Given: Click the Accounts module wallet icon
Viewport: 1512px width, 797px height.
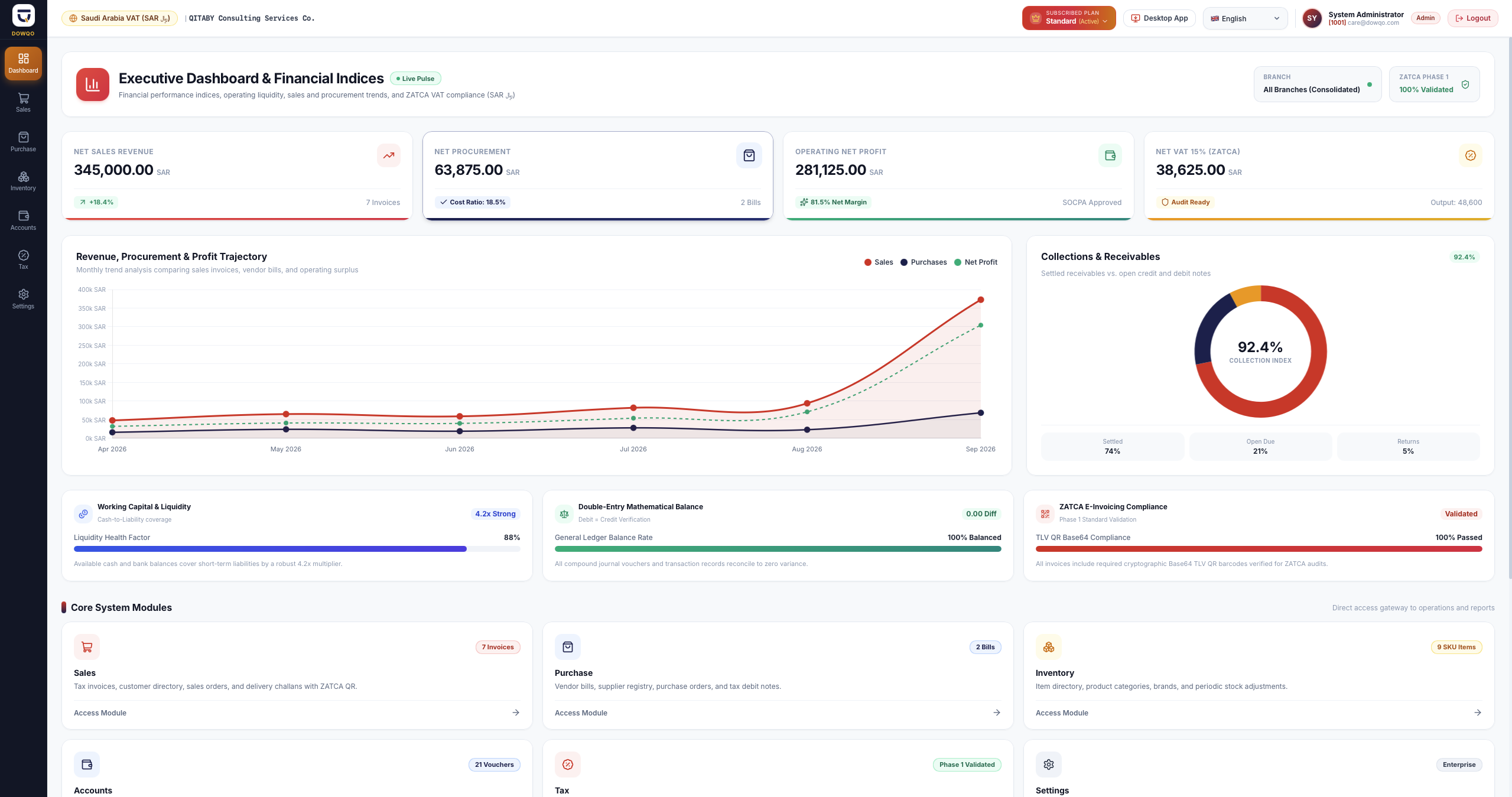Looking at the screenshot, I should point(87,765).
